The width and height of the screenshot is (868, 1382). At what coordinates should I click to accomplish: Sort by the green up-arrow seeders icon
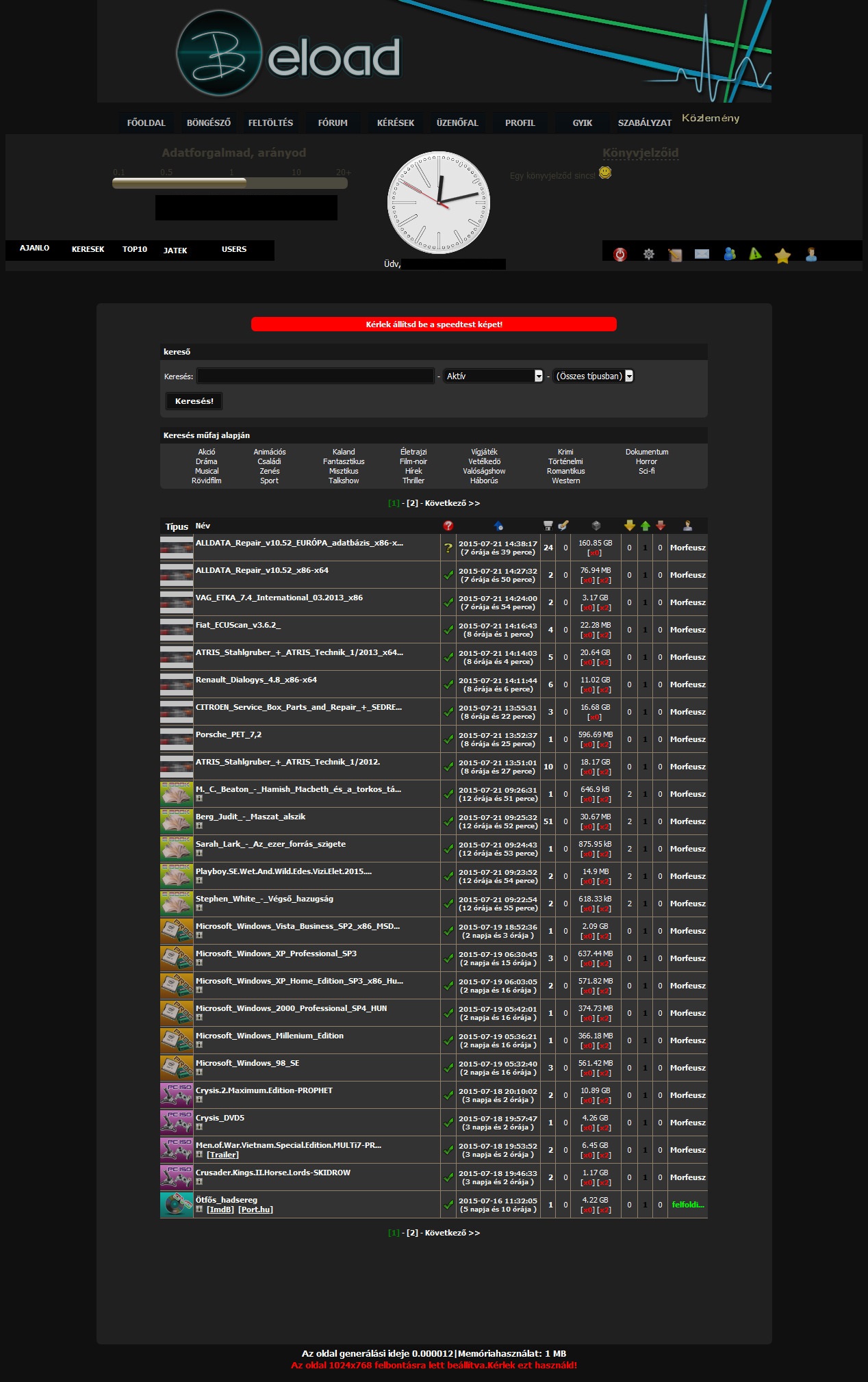645,526
